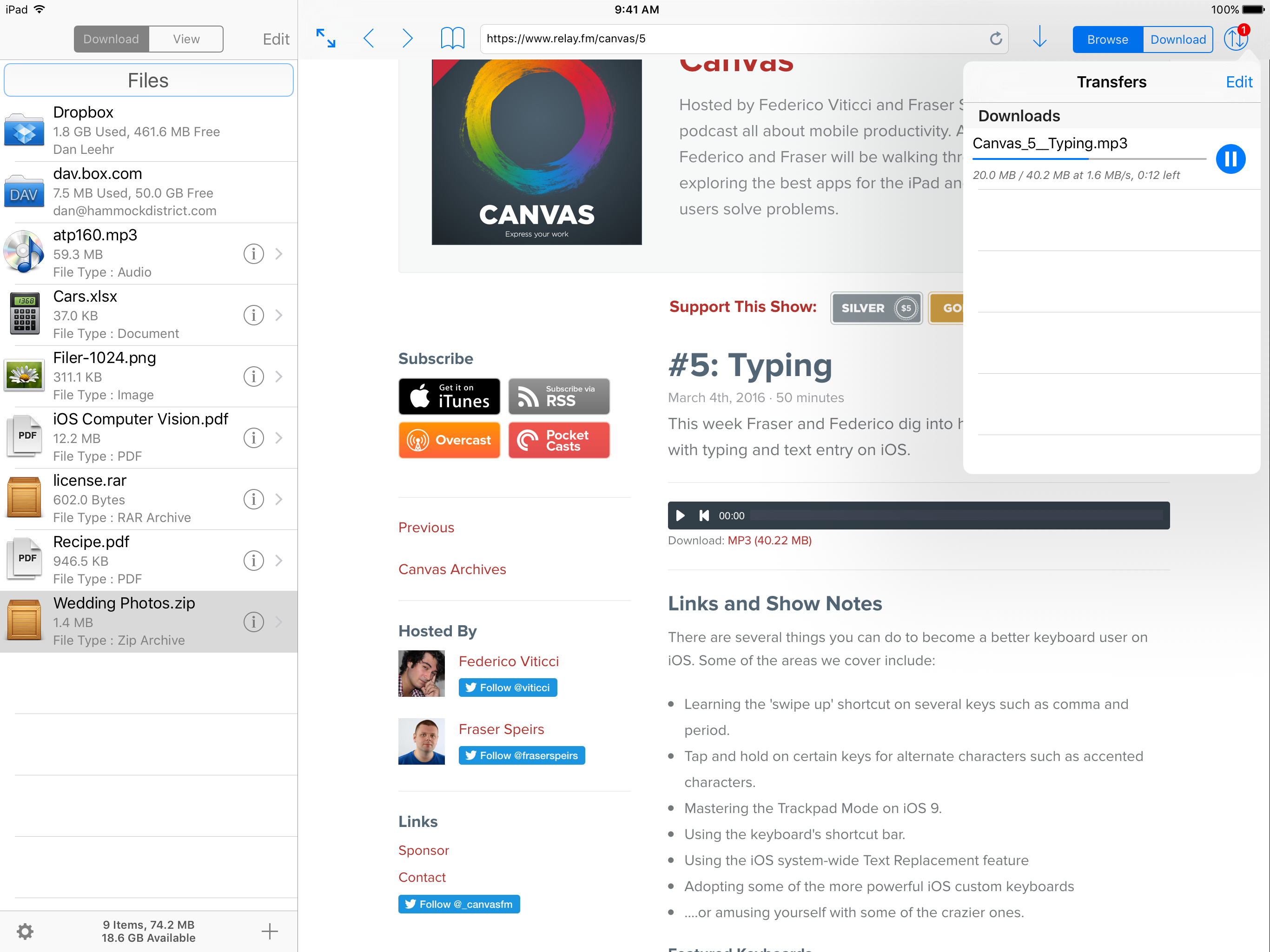This screenshot has width=1270, height=952.
Task: Tap the download arrow icon in toolbar
Action: (x=1039, y=37)
